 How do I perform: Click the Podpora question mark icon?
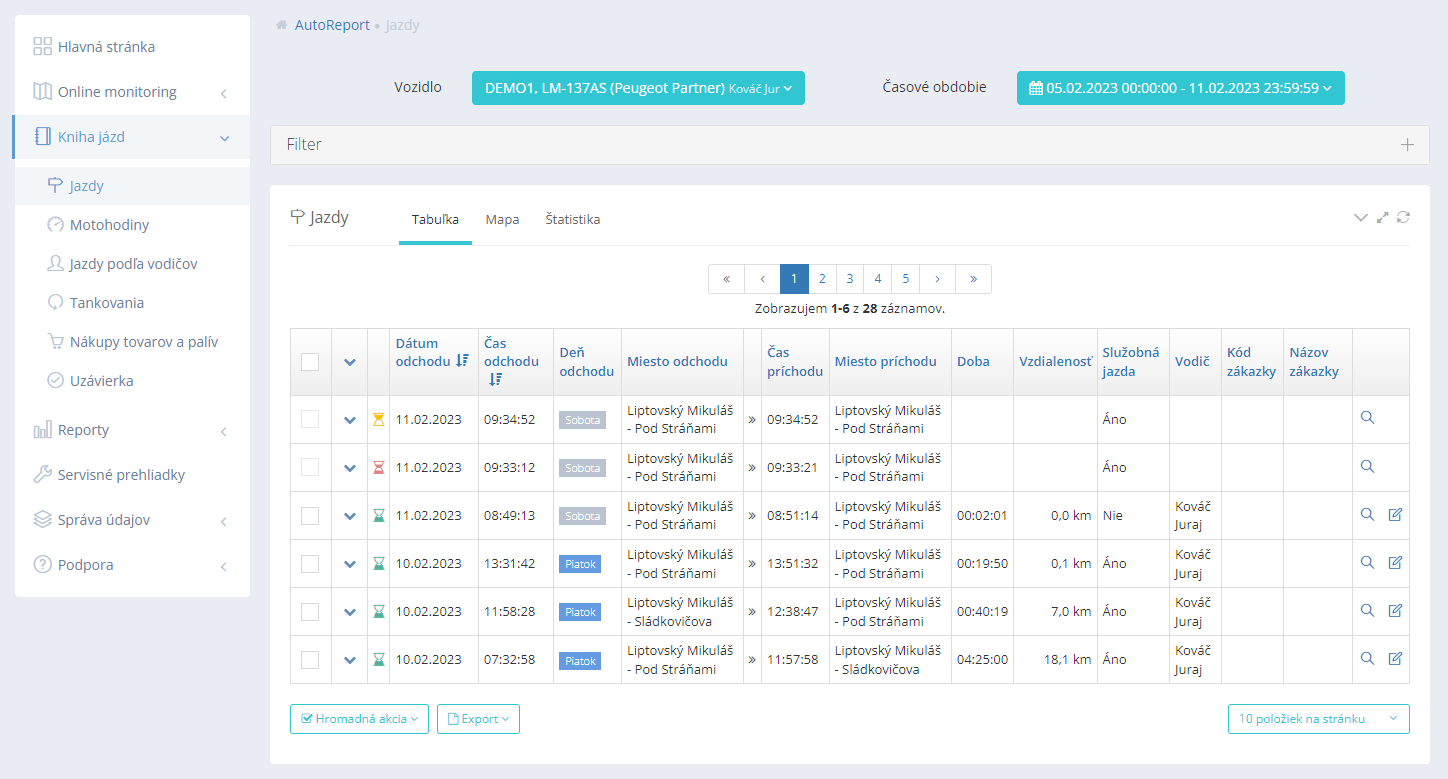(x=42, y=565)
